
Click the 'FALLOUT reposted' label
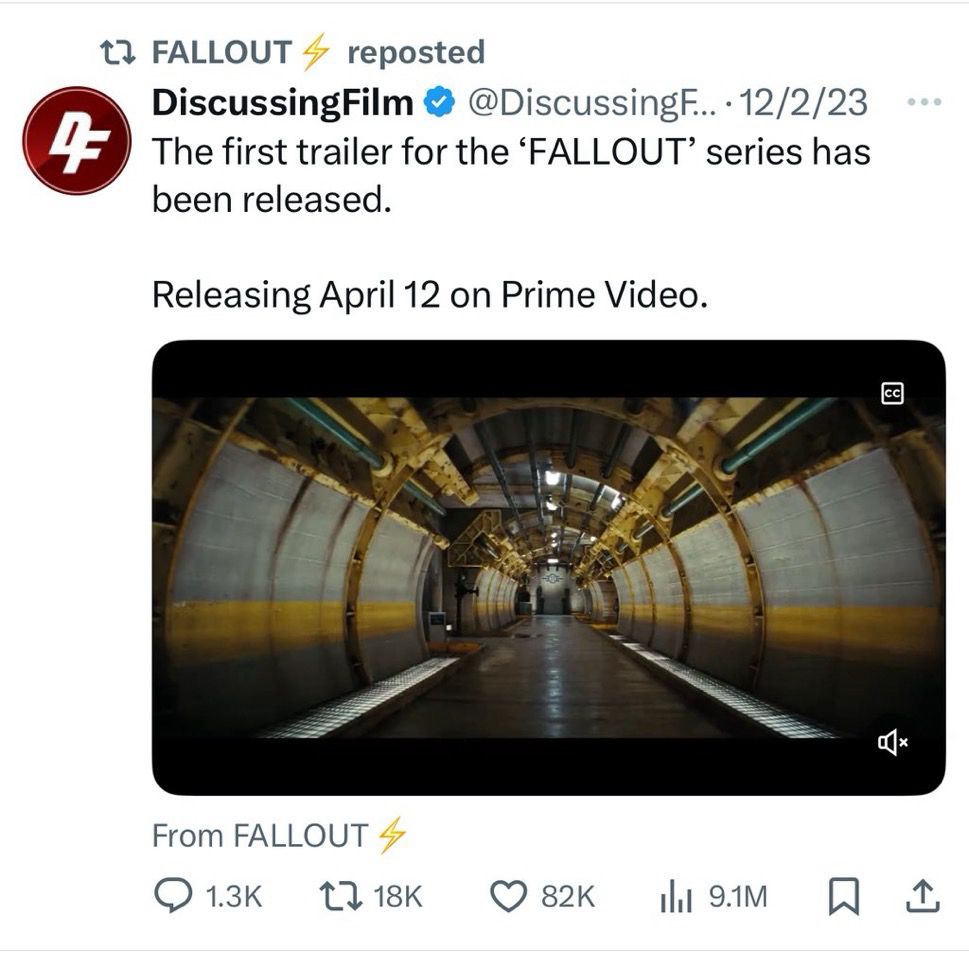pos(317,52)
